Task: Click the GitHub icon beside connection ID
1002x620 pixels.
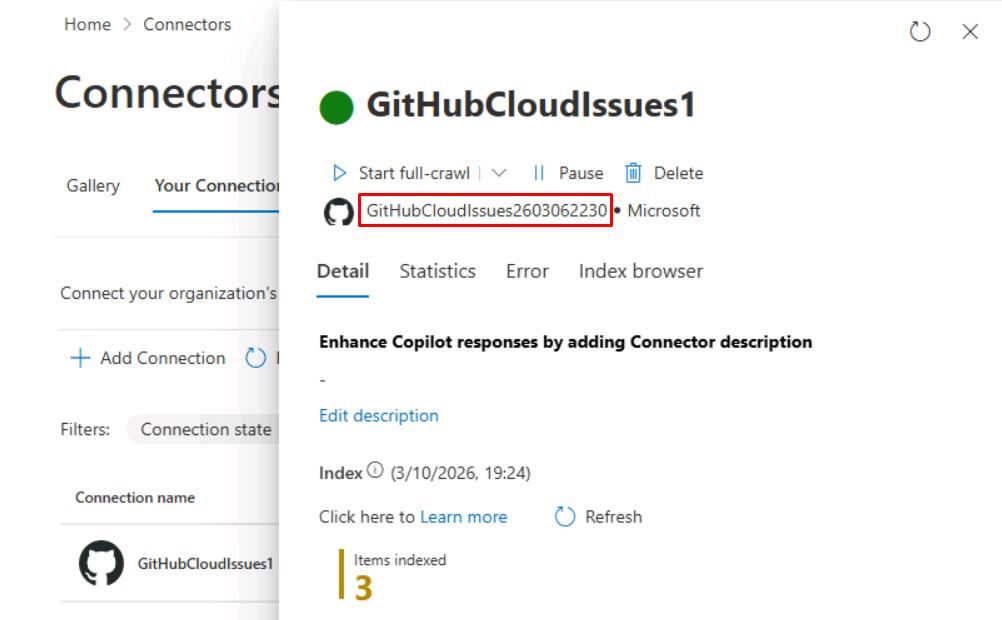Action: tap(339, 212)
